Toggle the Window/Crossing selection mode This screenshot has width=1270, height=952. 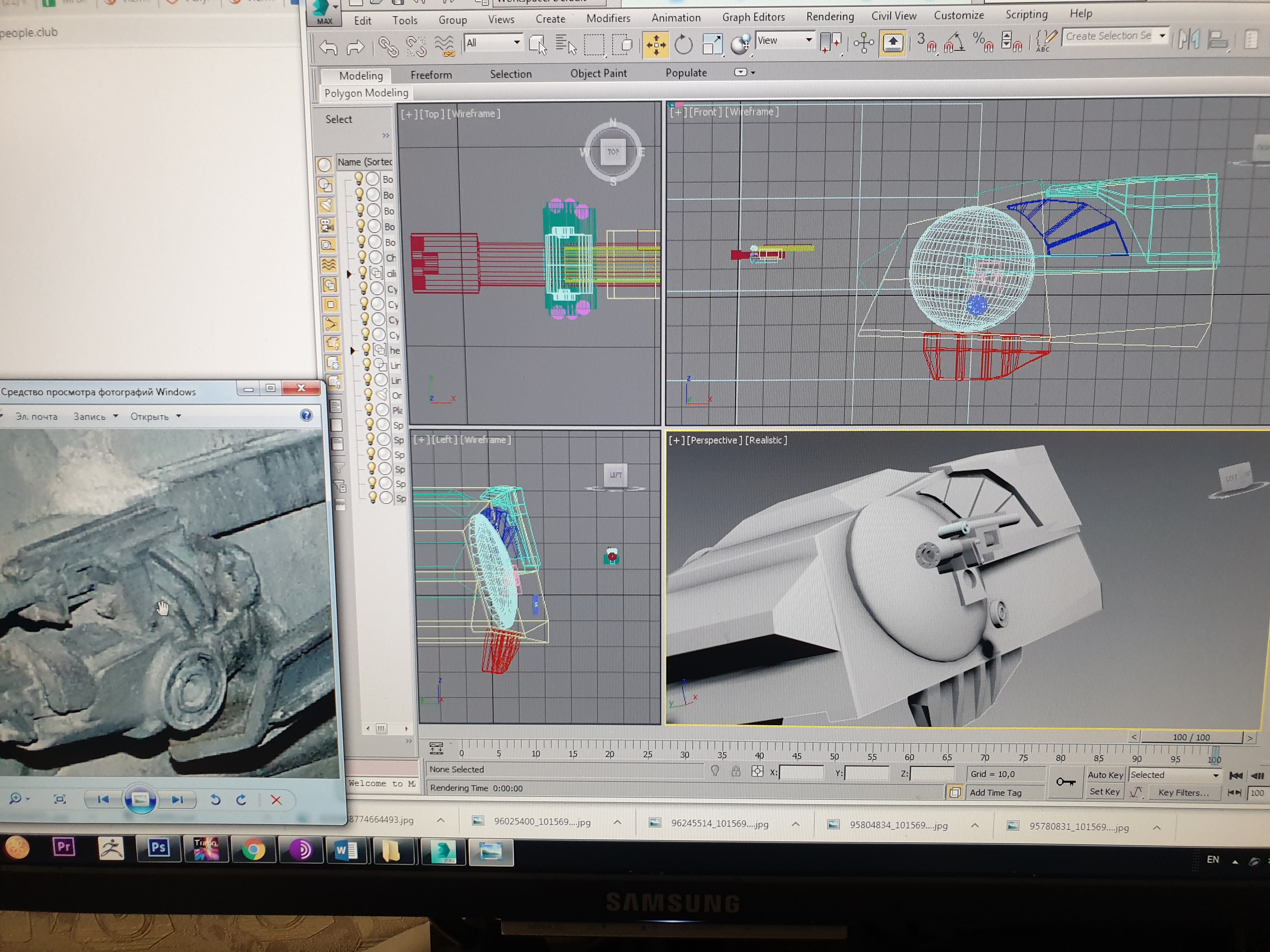pos(622,44)
